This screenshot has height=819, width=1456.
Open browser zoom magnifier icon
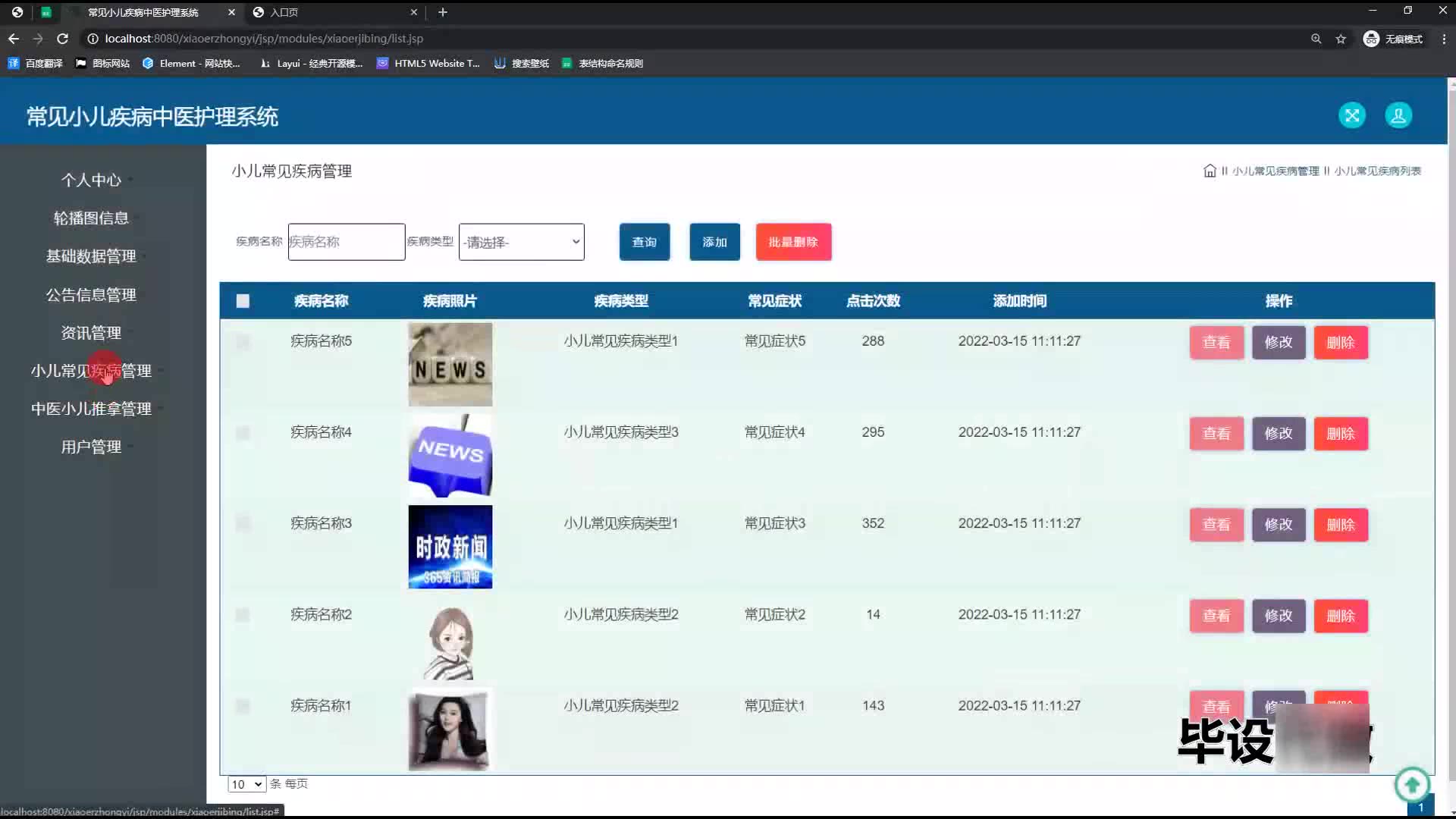pos(1316,39)
